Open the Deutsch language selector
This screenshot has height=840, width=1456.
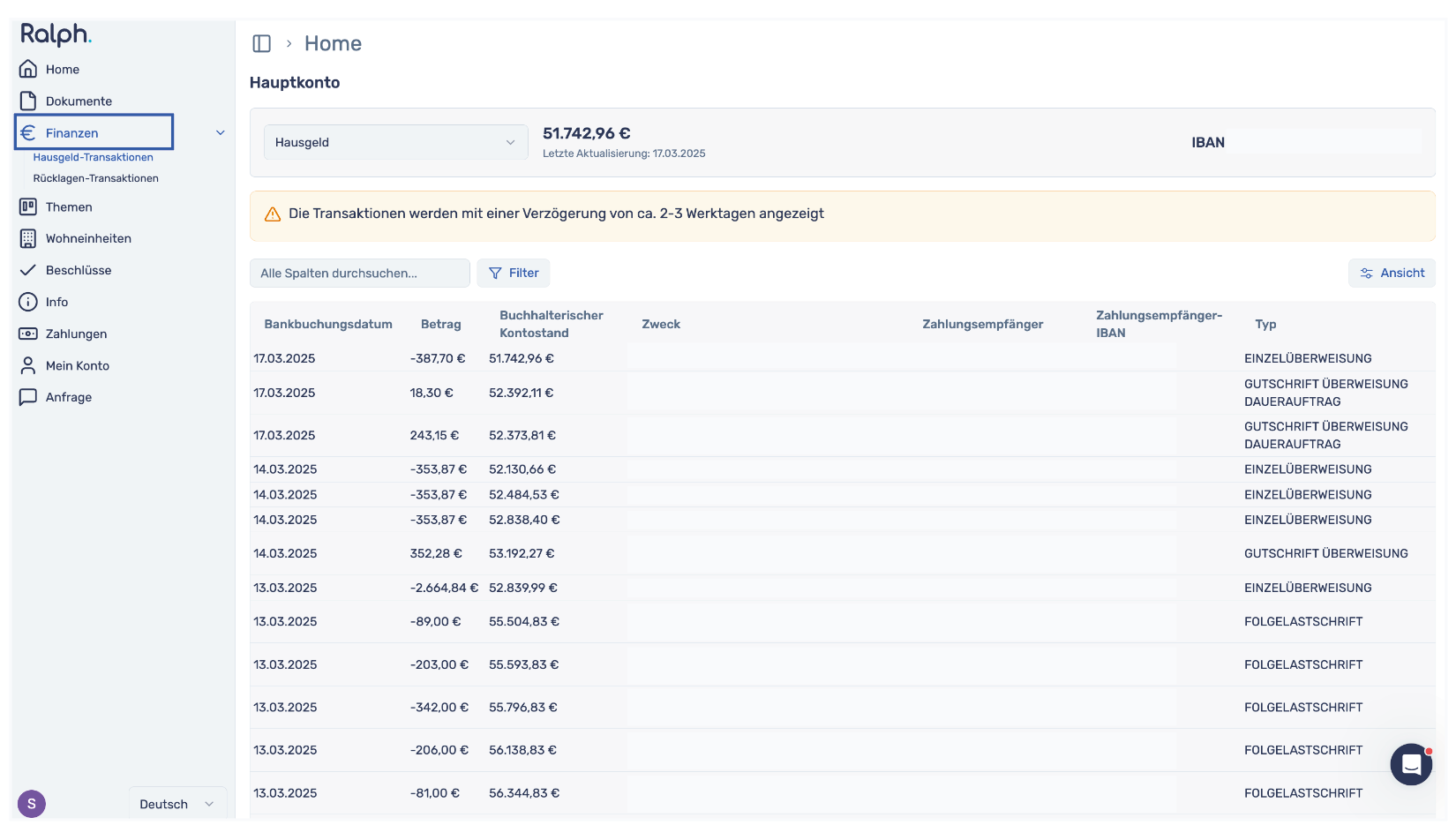[x=177, y=804]
